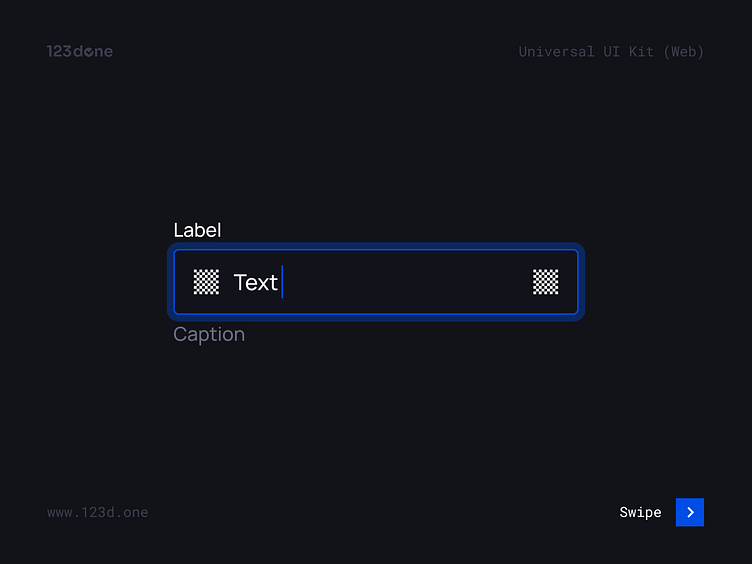The width and height of the screenshot is (752, 564).
Task: Click the word "Kit" in the header
Action: [x=641, y=51]
